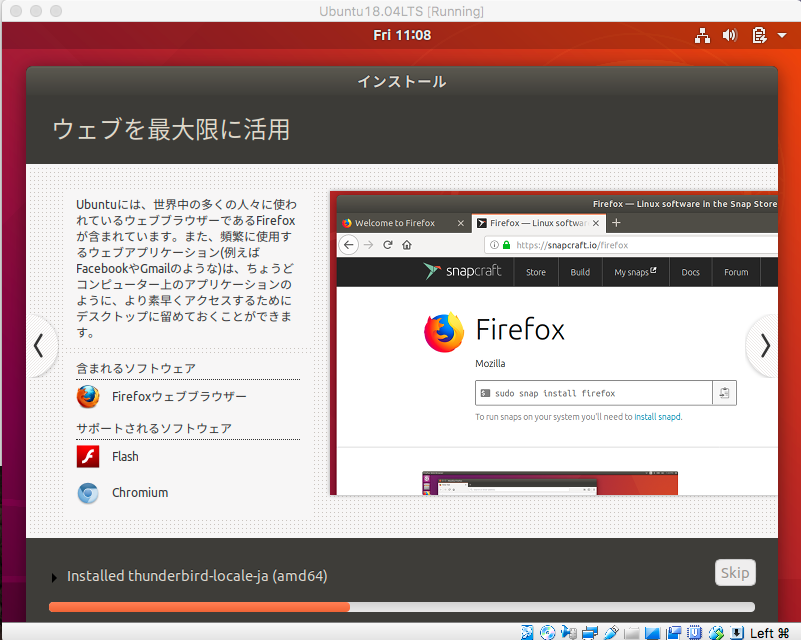Click the 'ウェブを最大限に活用' slide heading
Screen dimensions: 801x640
coord(171,129)
